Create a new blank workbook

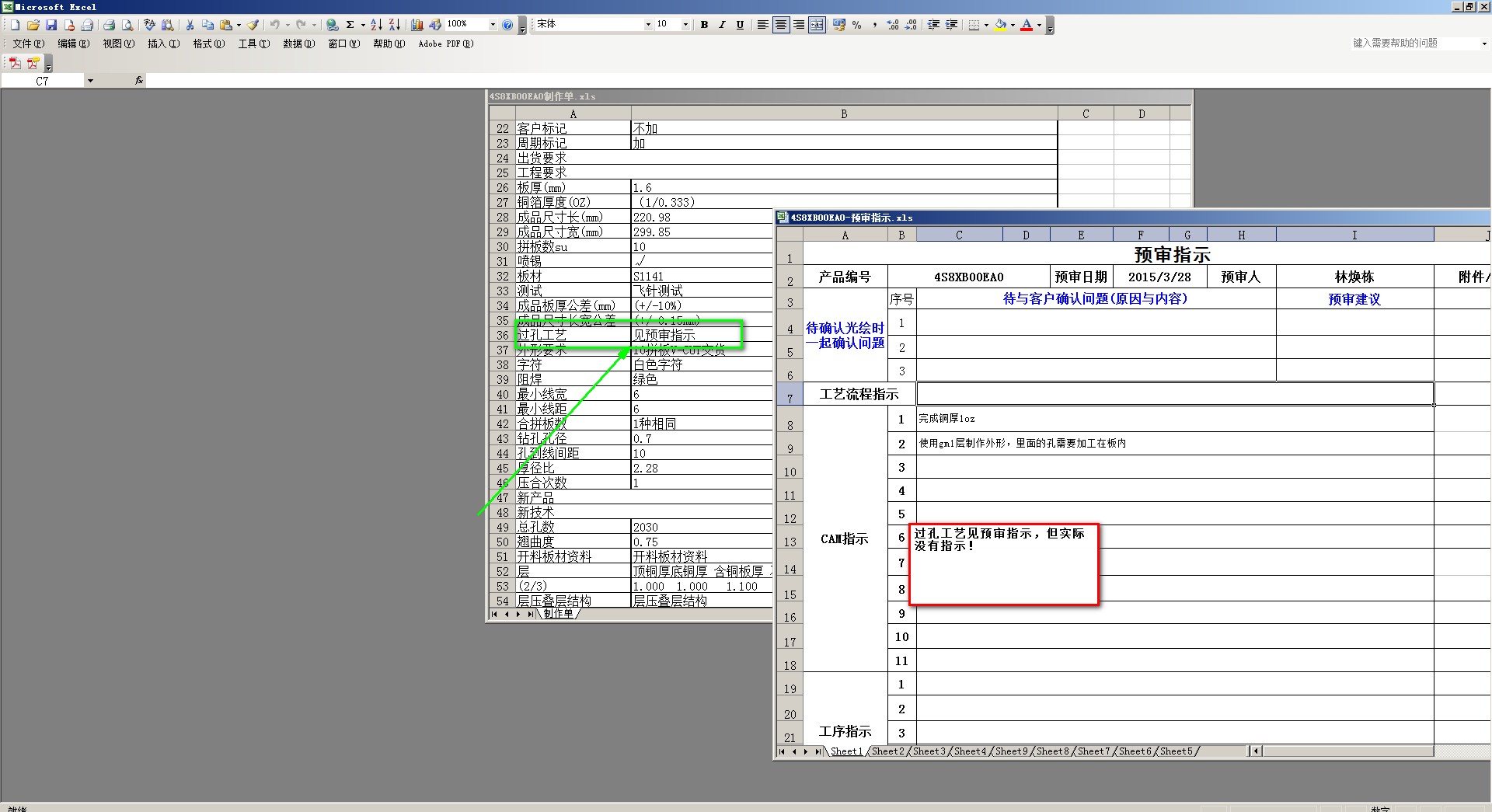tap(15, 25)
